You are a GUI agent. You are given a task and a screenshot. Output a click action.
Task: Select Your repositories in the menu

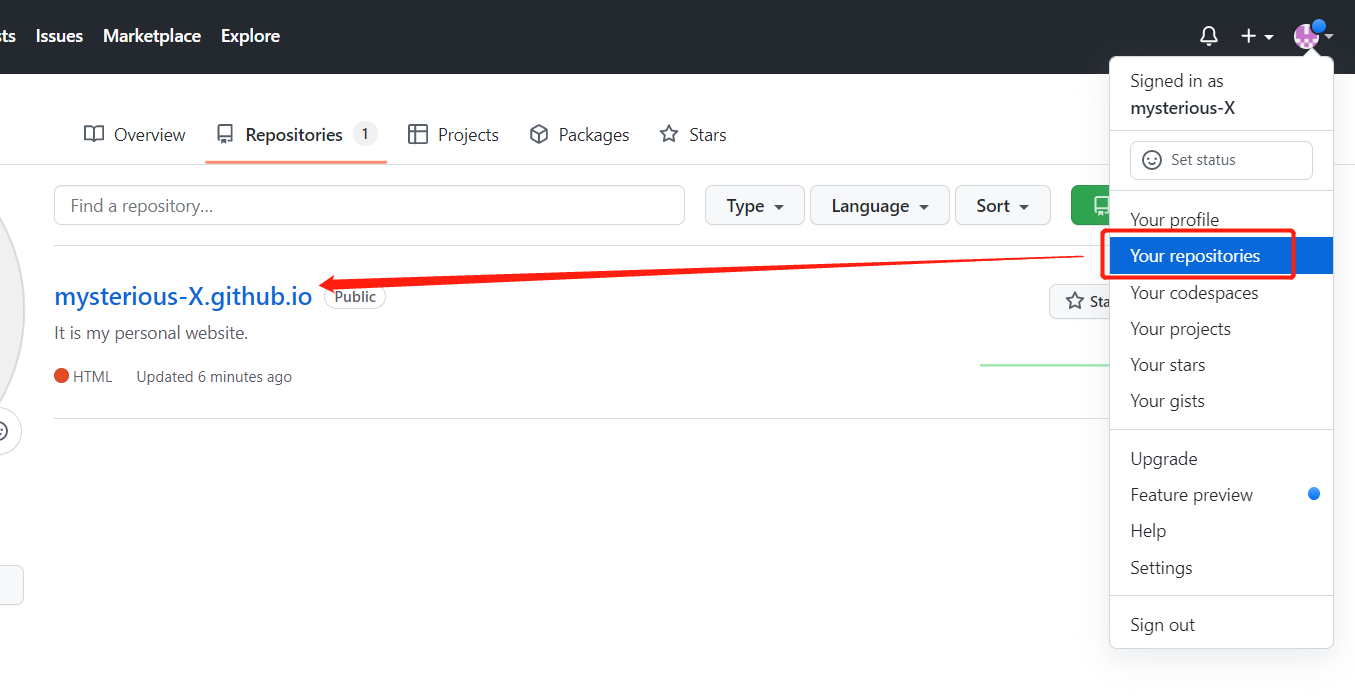click(x=1195, y=256)
